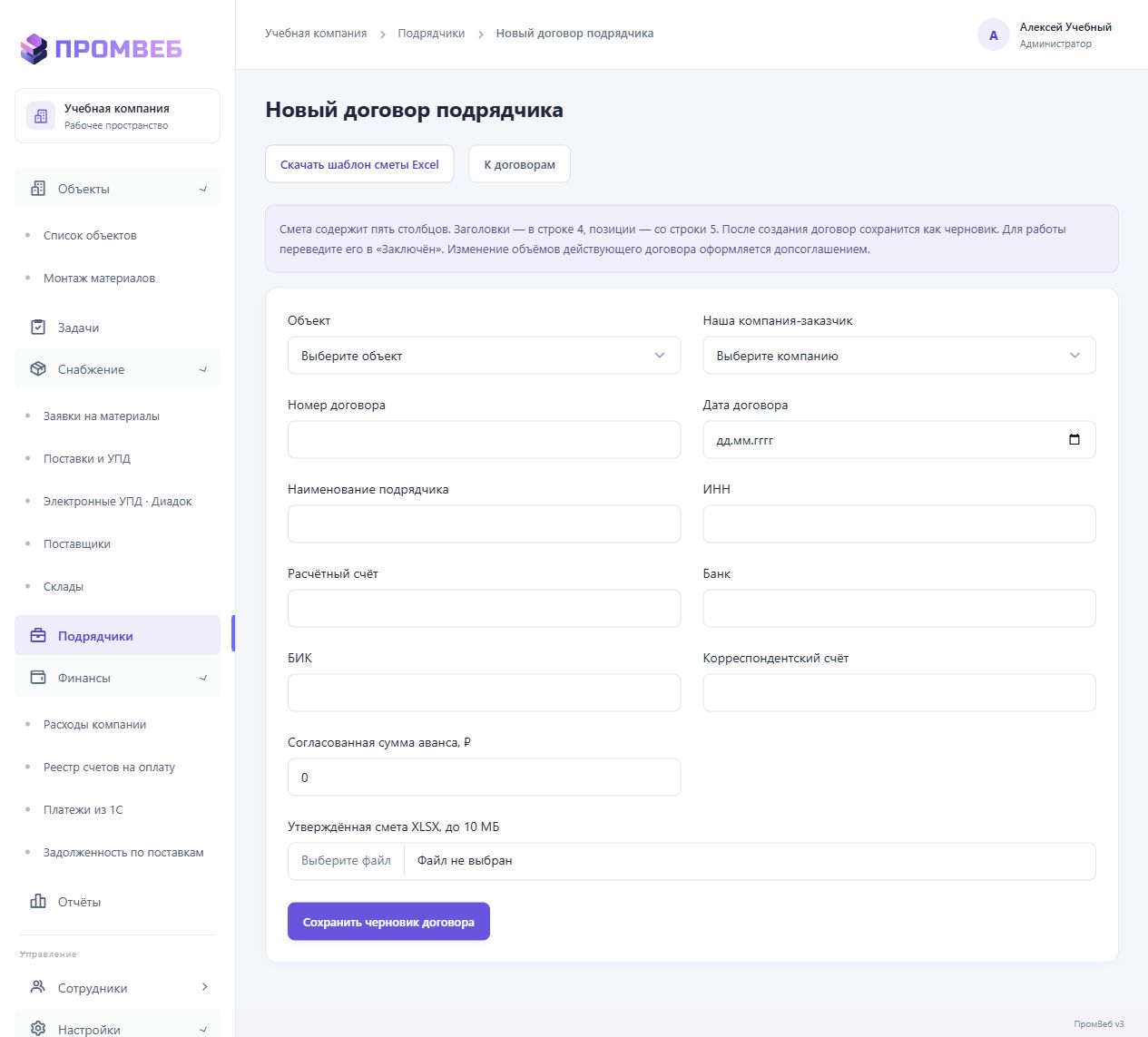
Task: Go to Поставки и УПД
Action: 87,458
